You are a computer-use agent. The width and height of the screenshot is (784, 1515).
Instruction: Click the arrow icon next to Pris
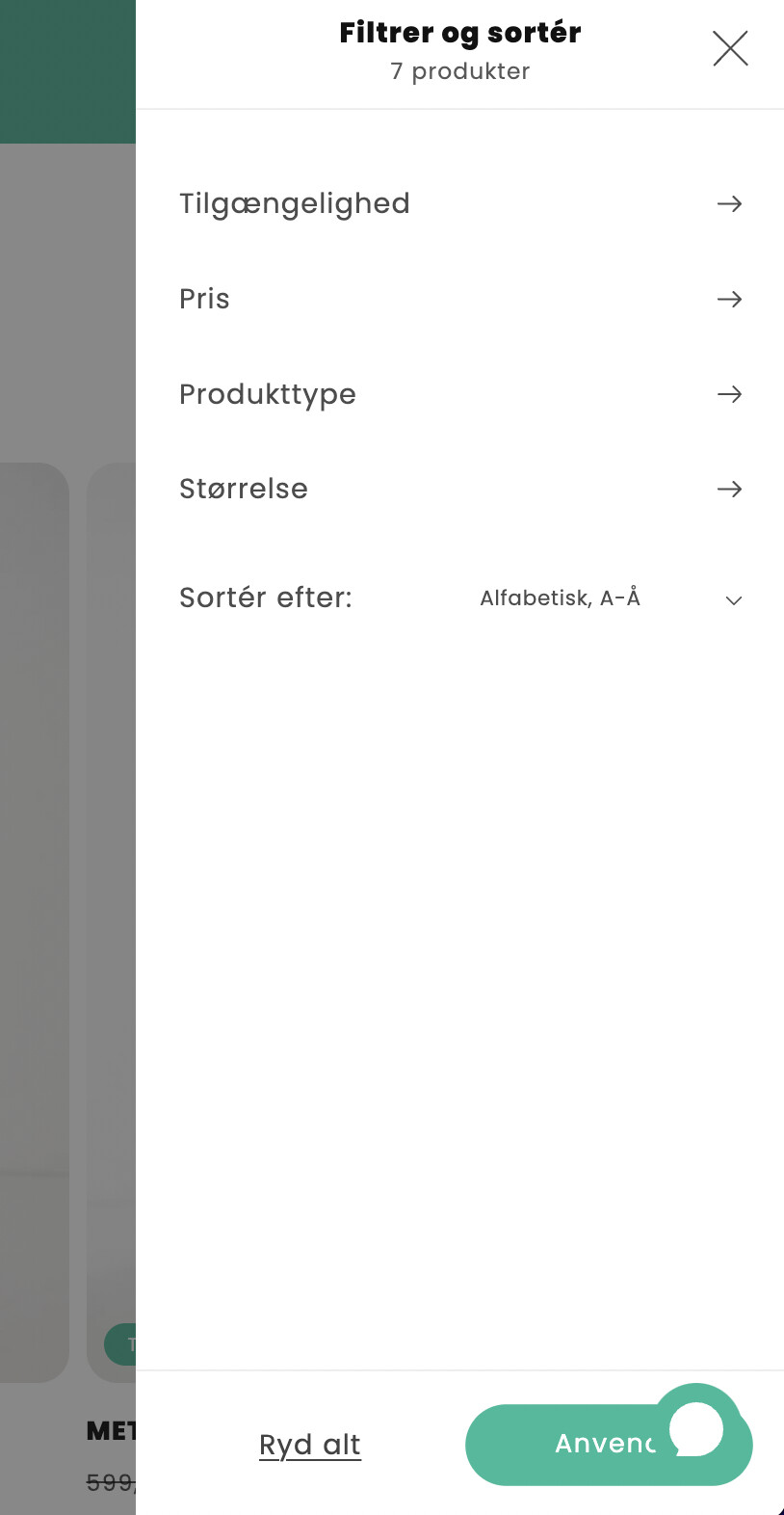pyautogui.click(x=729, y=299)
